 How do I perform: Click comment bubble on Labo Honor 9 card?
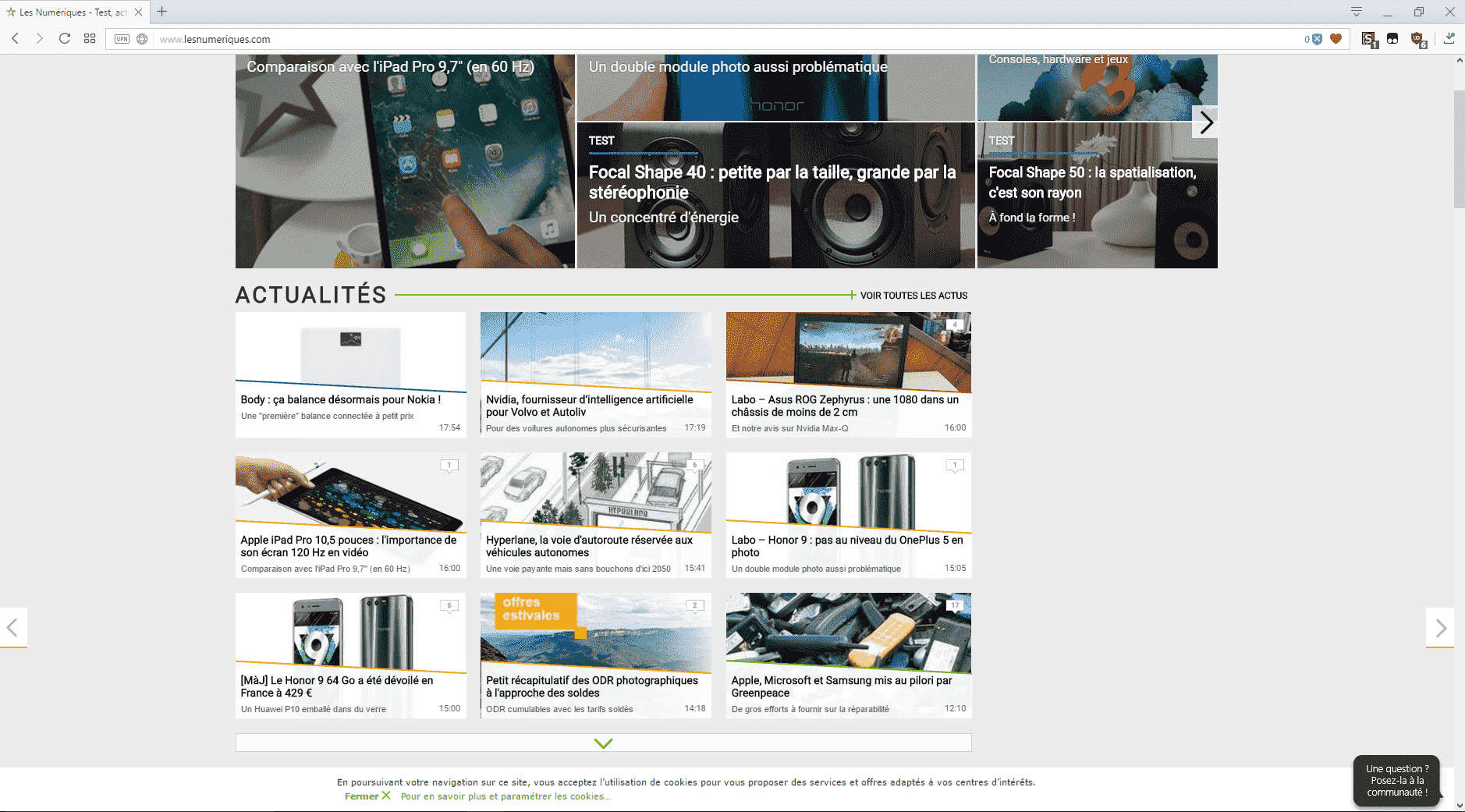pos(955,466)
